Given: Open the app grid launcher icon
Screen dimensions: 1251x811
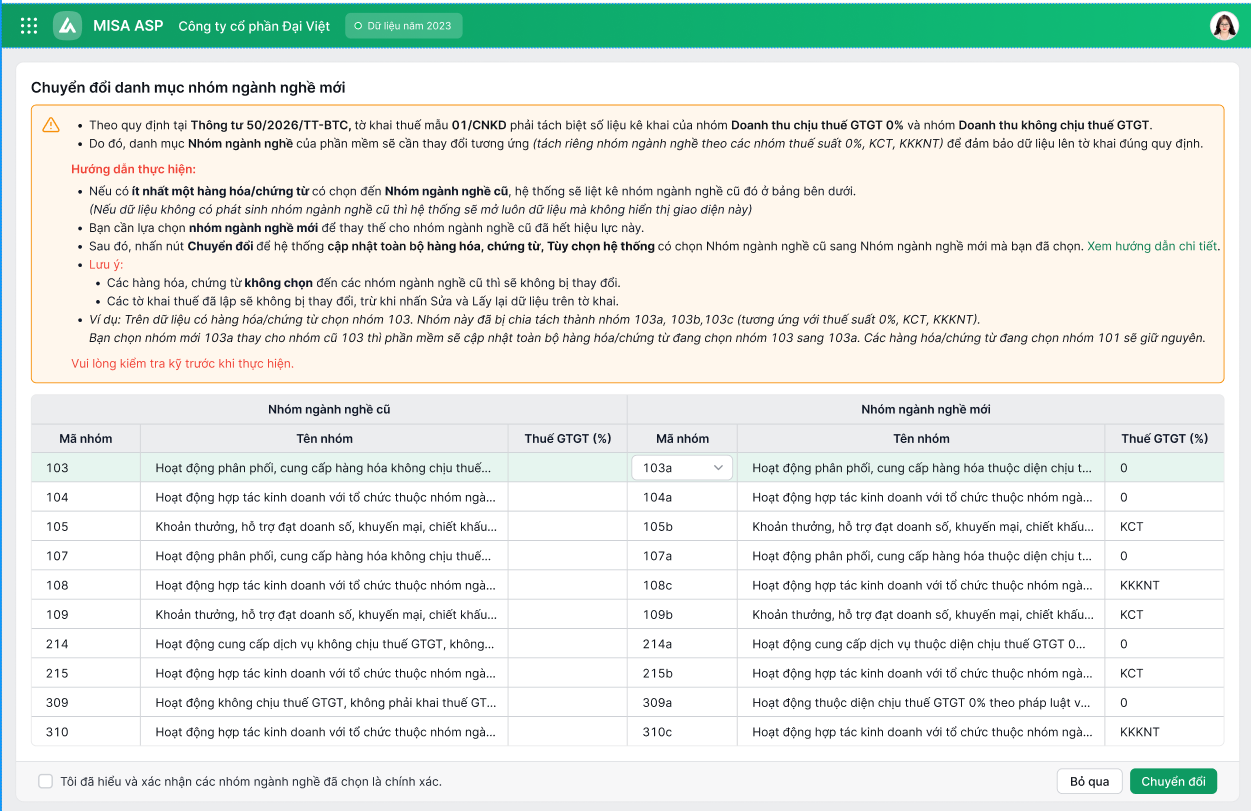Looking at the screenshot, I should tap(29, 26).
